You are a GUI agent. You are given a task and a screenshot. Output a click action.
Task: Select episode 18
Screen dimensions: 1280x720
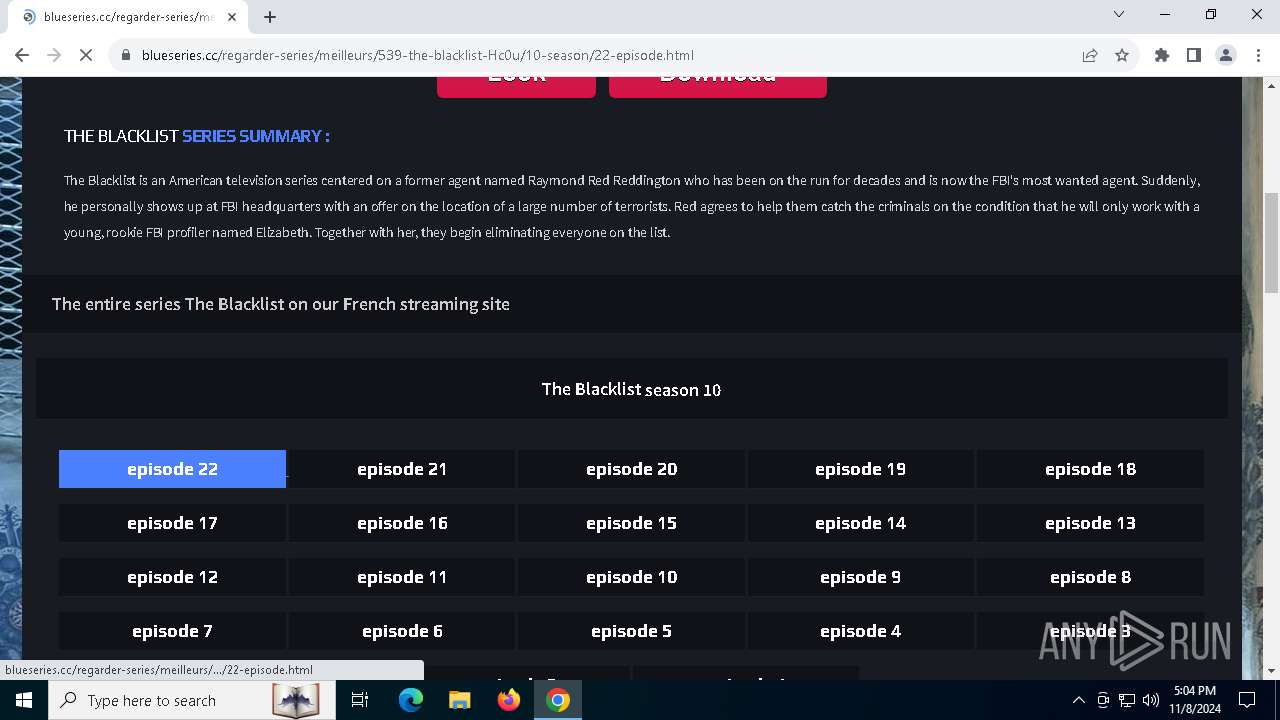pyautogui.click(x=1091, y=469)
